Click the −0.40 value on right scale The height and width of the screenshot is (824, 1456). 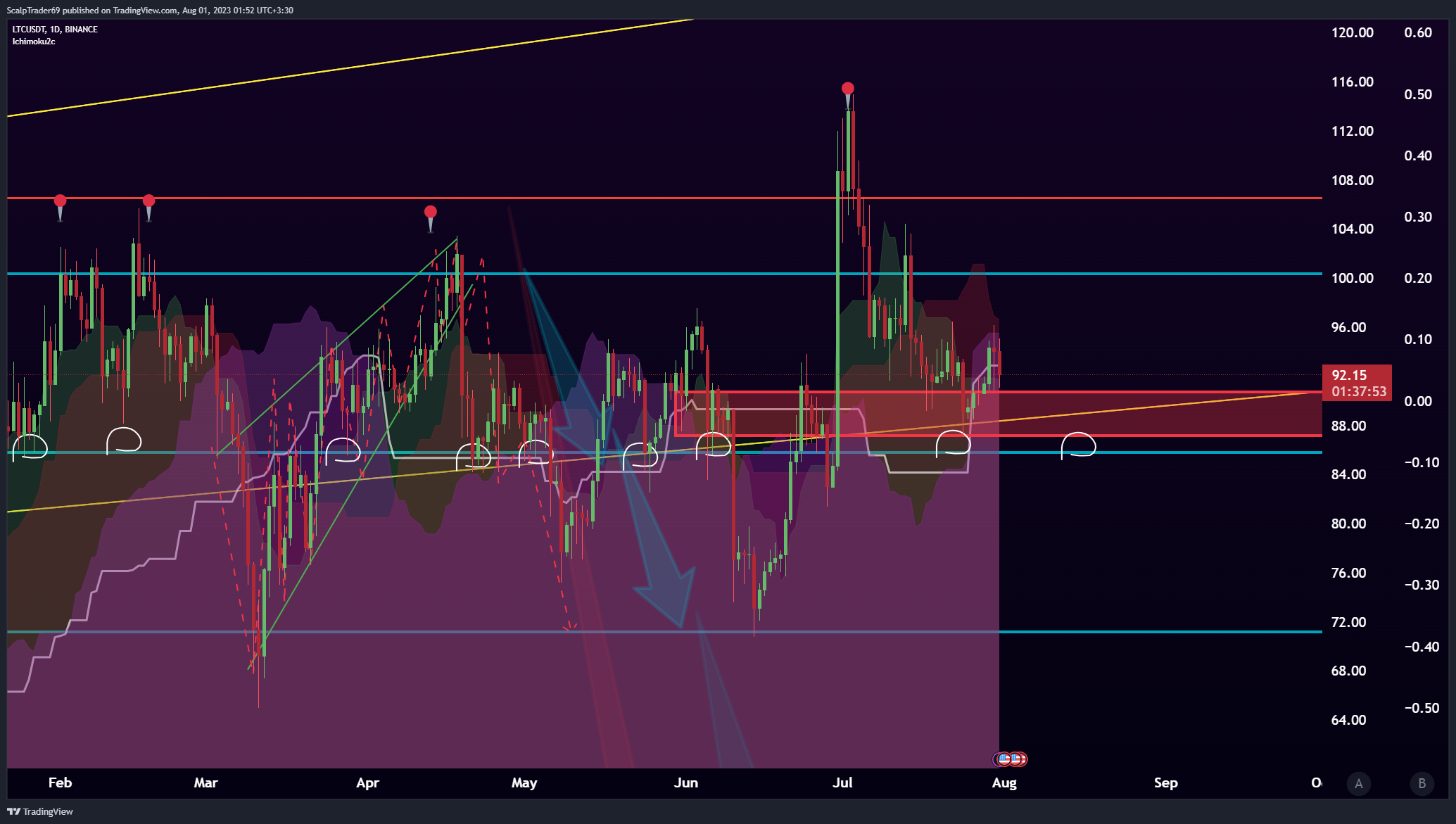1422,647
